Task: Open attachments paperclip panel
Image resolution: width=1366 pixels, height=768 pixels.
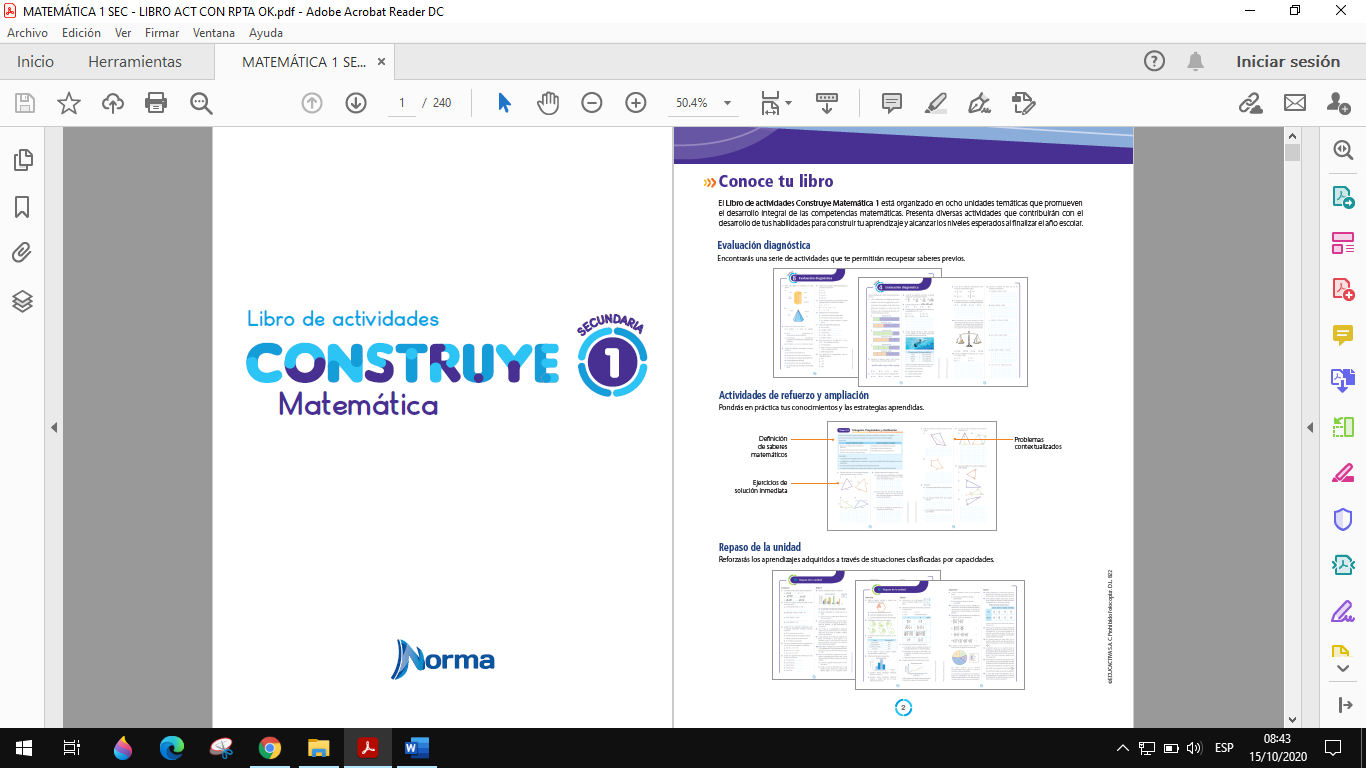Action: [22, 254]
